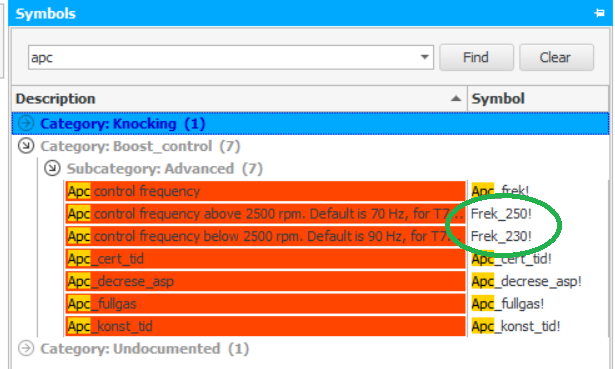Open the search history dropdown arrow
This screenshot has height=369, width=615.
[x=424, y=57]
